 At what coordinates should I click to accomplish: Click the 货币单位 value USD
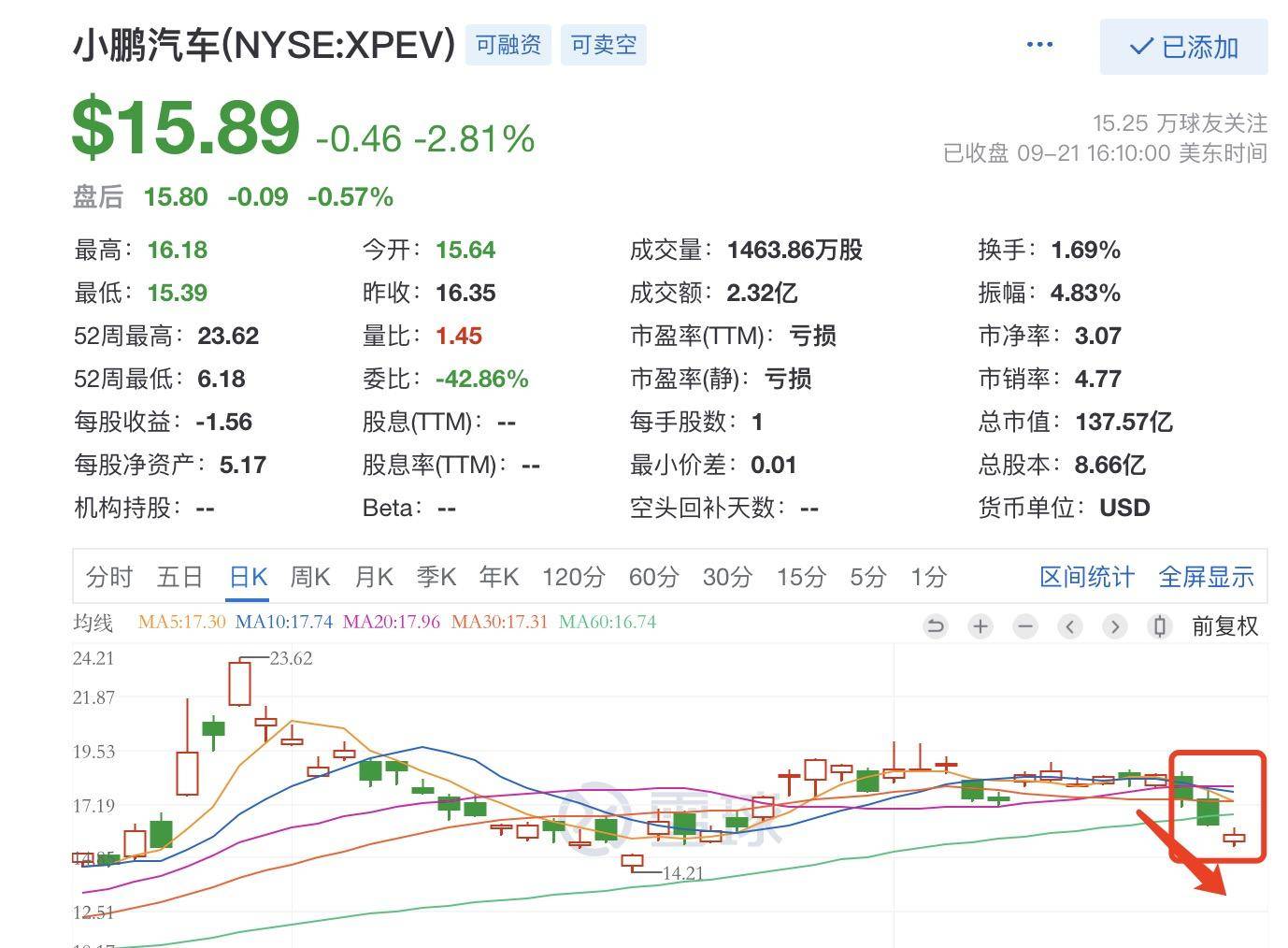coord(1124,508)
